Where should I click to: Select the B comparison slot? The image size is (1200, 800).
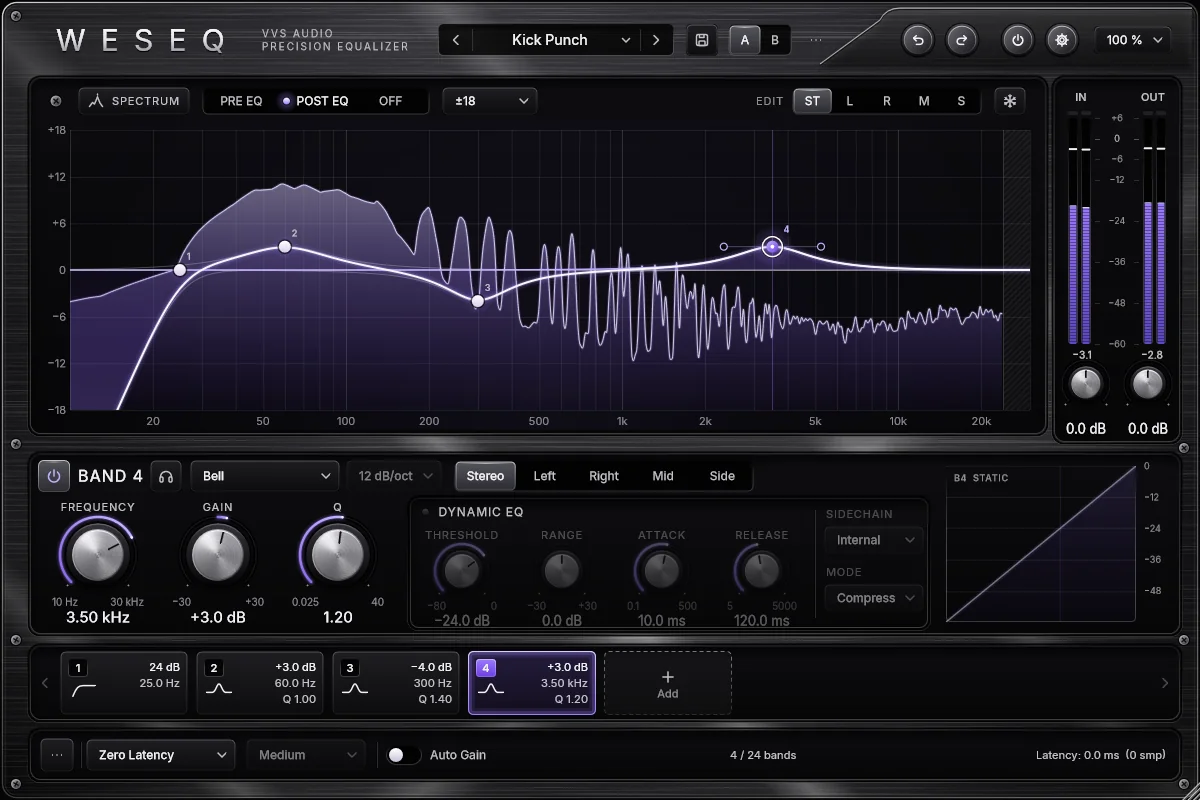point(775,40)
